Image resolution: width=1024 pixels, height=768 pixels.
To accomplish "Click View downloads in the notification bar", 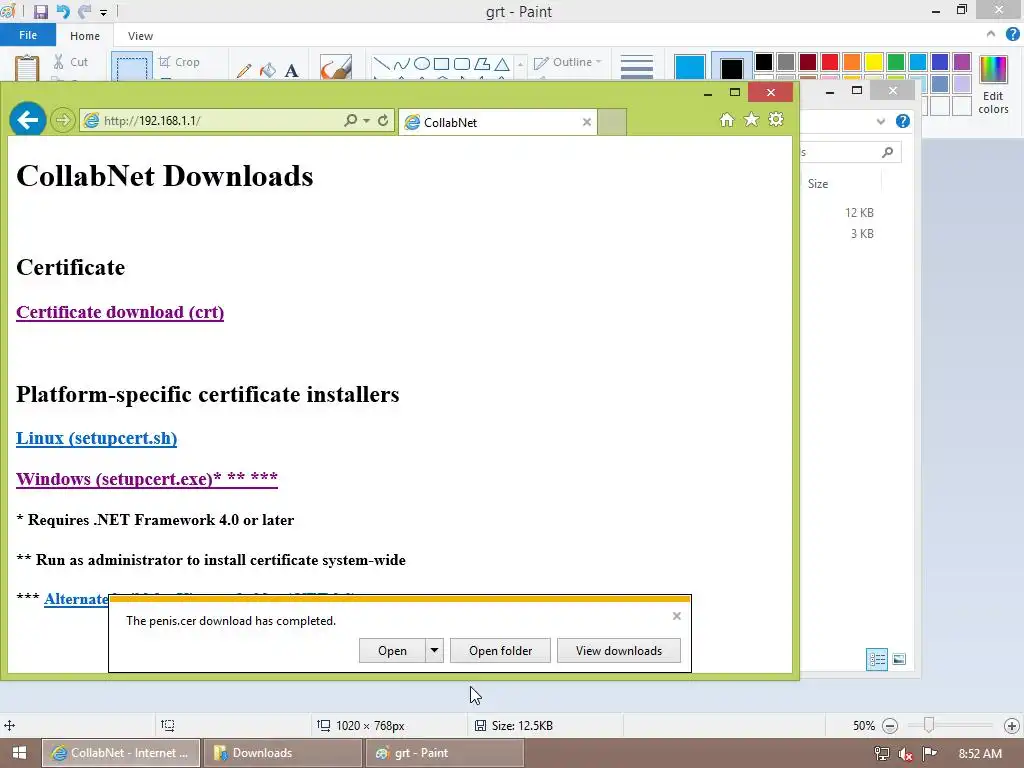I will (618, 650).
